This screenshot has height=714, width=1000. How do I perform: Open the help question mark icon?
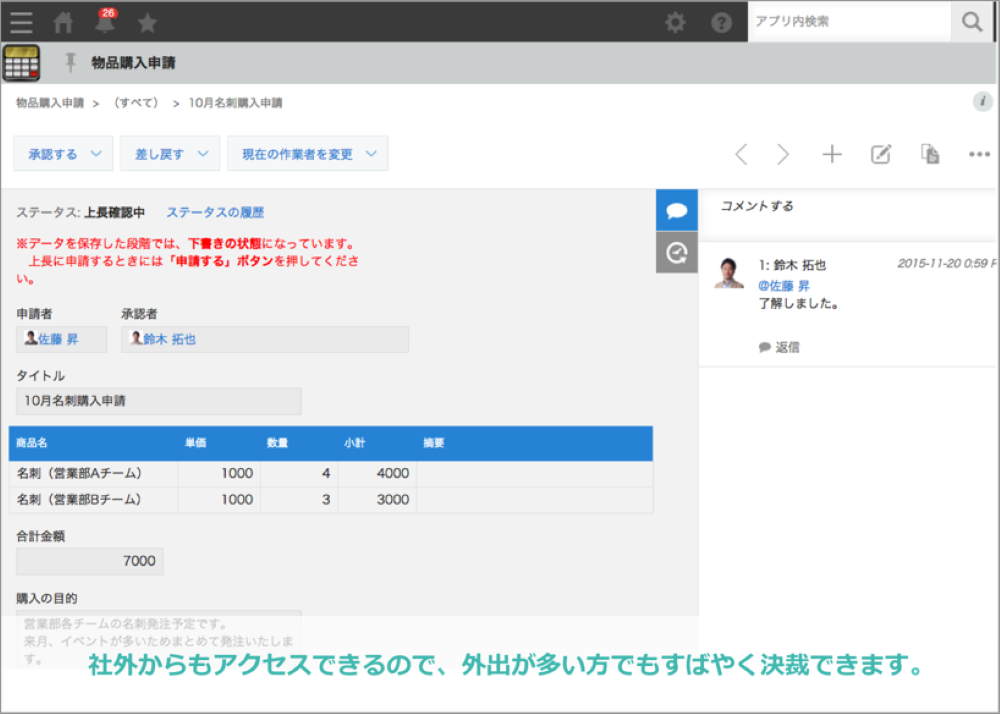point(721,22)
